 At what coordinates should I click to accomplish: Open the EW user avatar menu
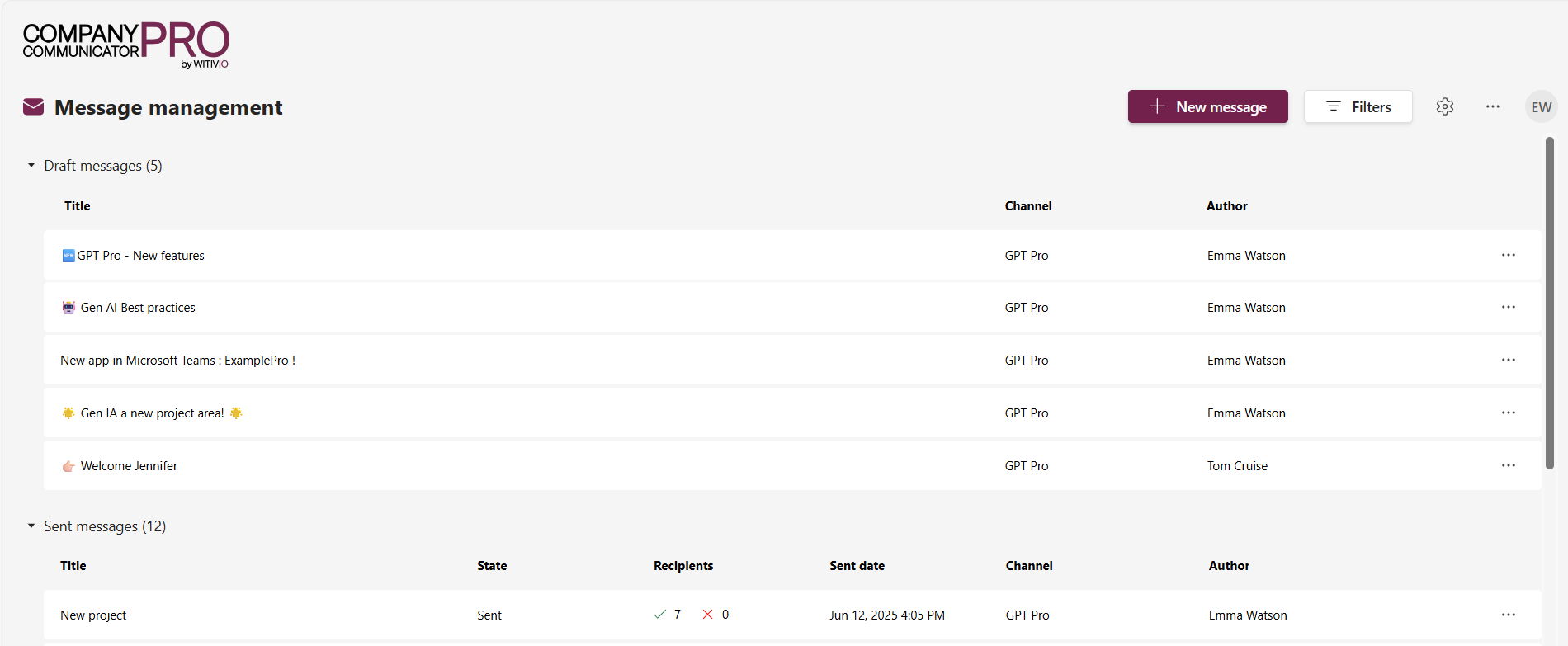click(1541, 106)
